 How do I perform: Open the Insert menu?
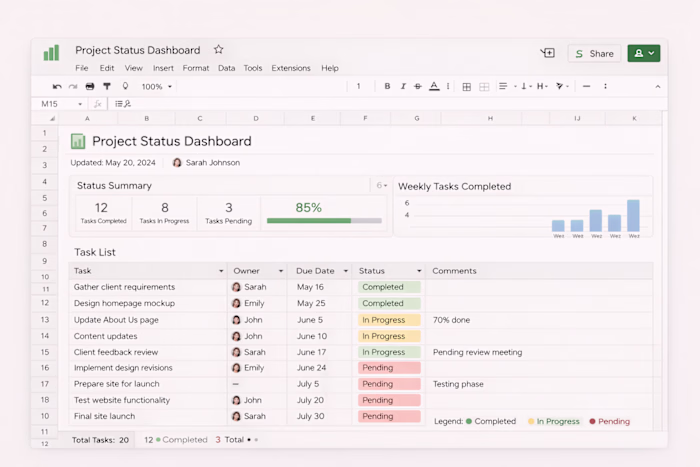click(x=163, y=68)
